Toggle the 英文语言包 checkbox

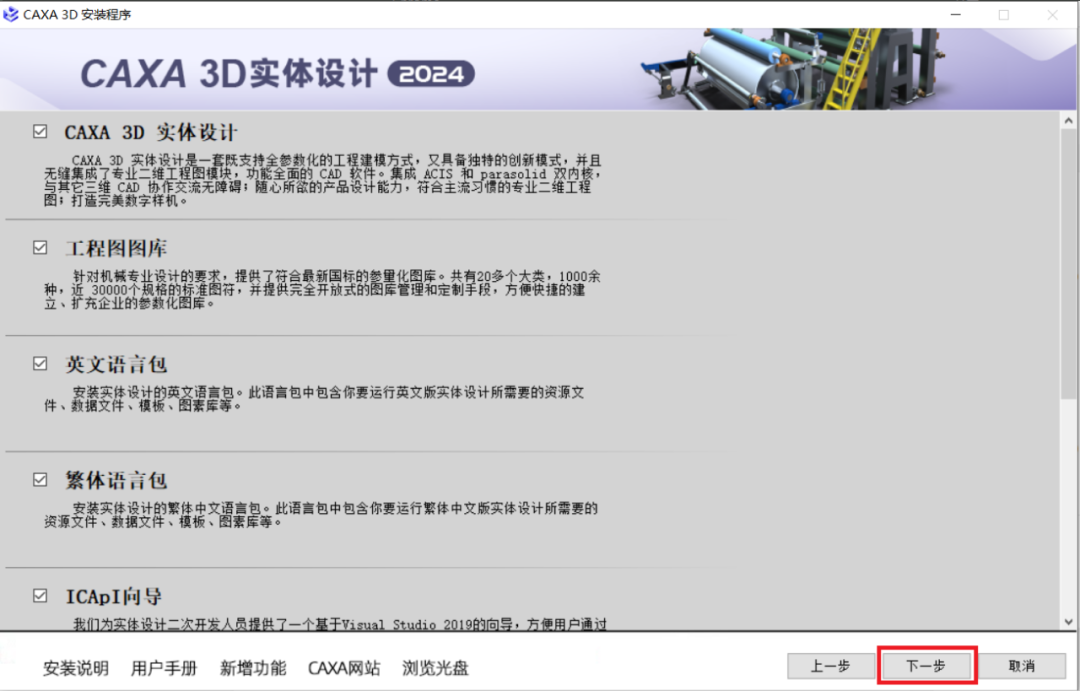pyautogui.click(x=40, y=363)
